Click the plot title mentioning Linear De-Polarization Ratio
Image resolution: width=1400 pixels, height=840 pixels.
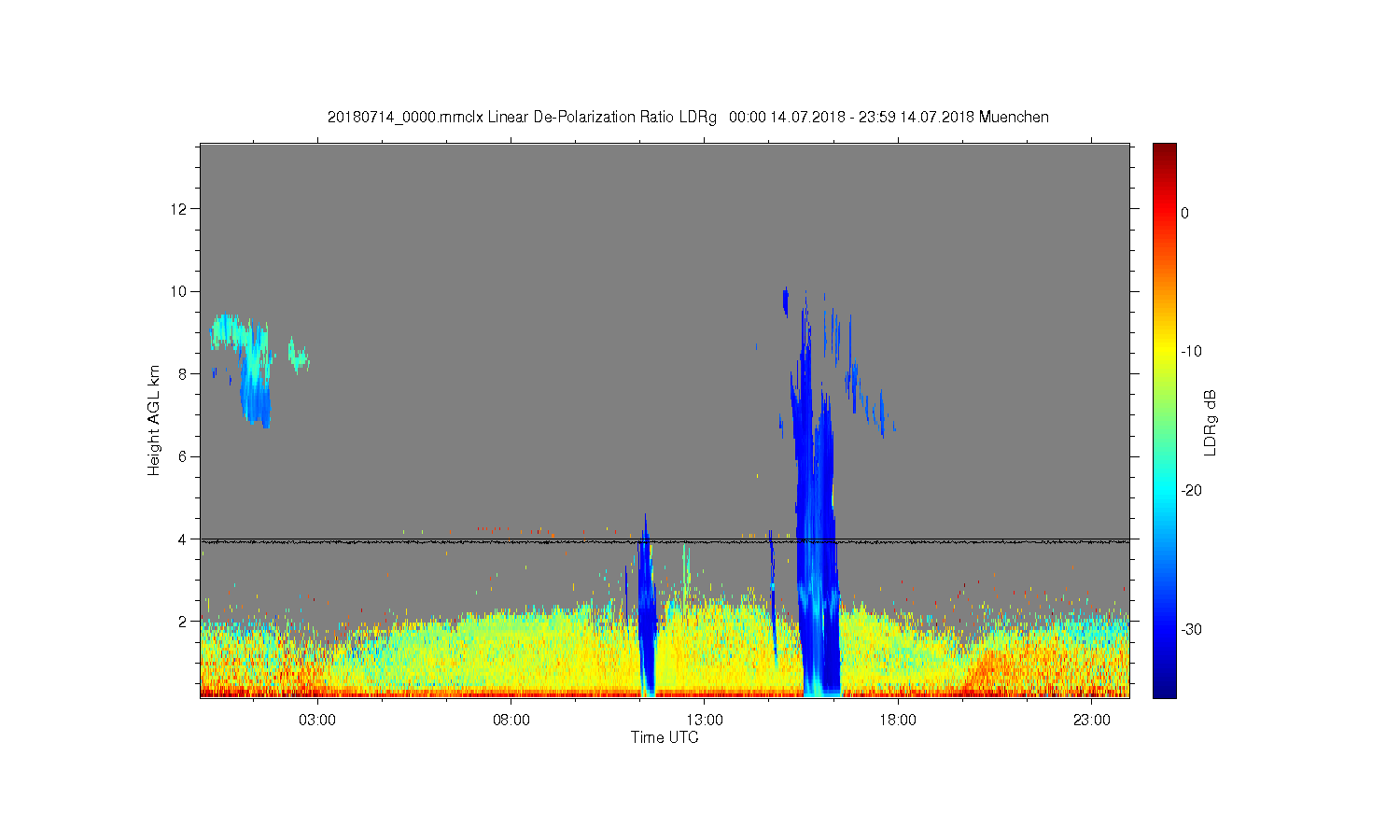(688, 118)
